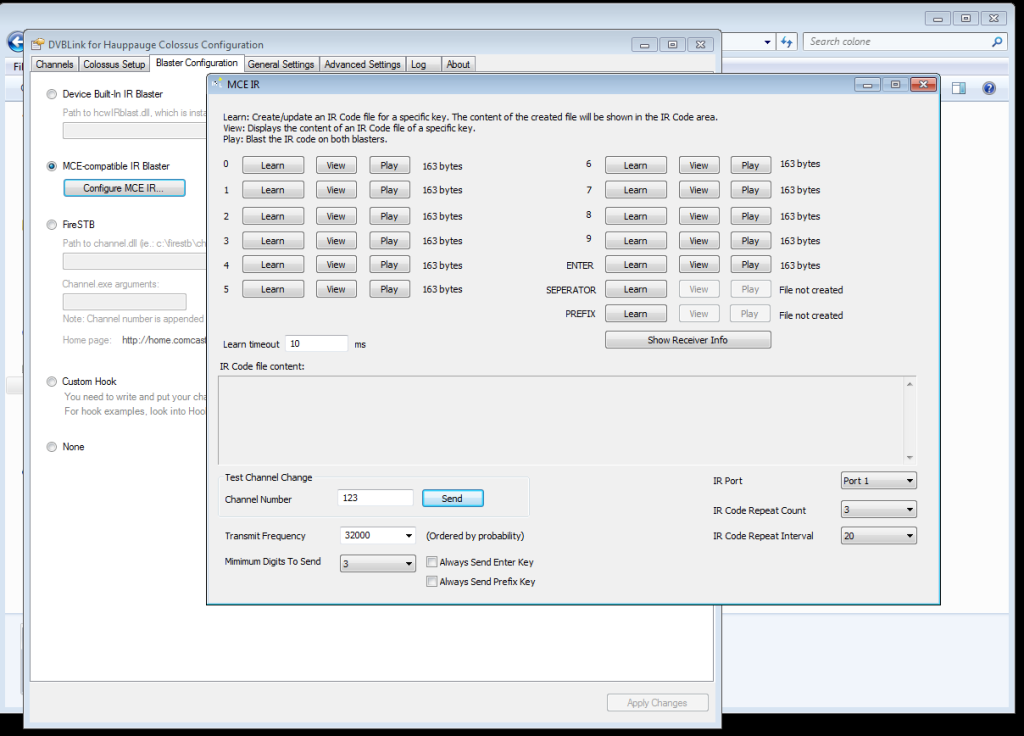Click inside the IR Code file content area

pos(562,420)
